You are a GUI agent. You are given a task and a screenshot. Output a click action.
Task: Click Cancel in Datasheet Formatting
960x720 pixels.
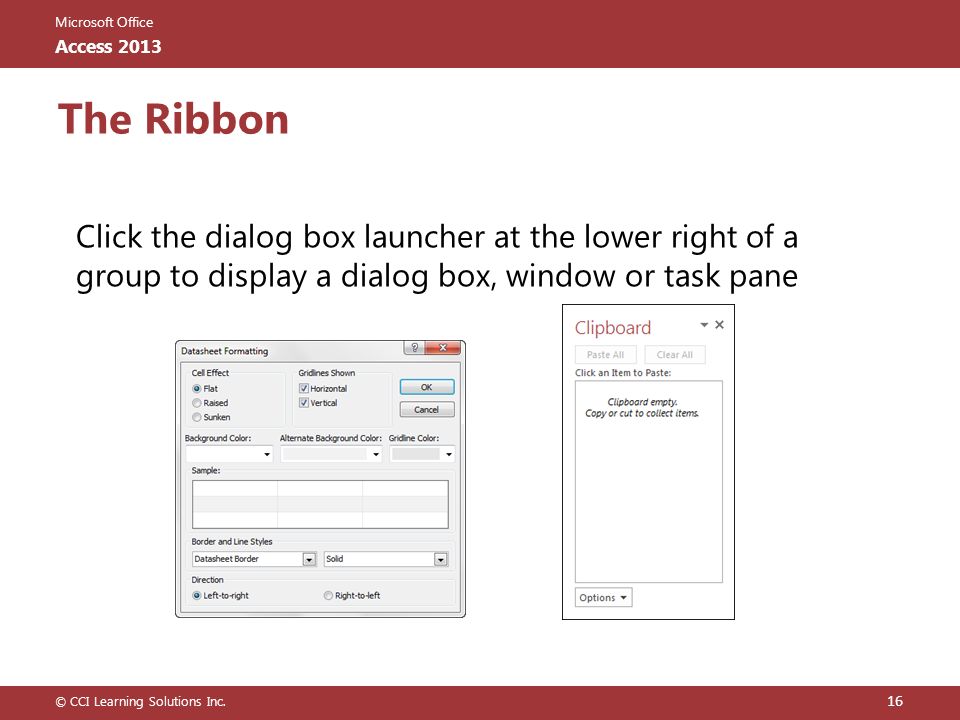click(427, 410)
